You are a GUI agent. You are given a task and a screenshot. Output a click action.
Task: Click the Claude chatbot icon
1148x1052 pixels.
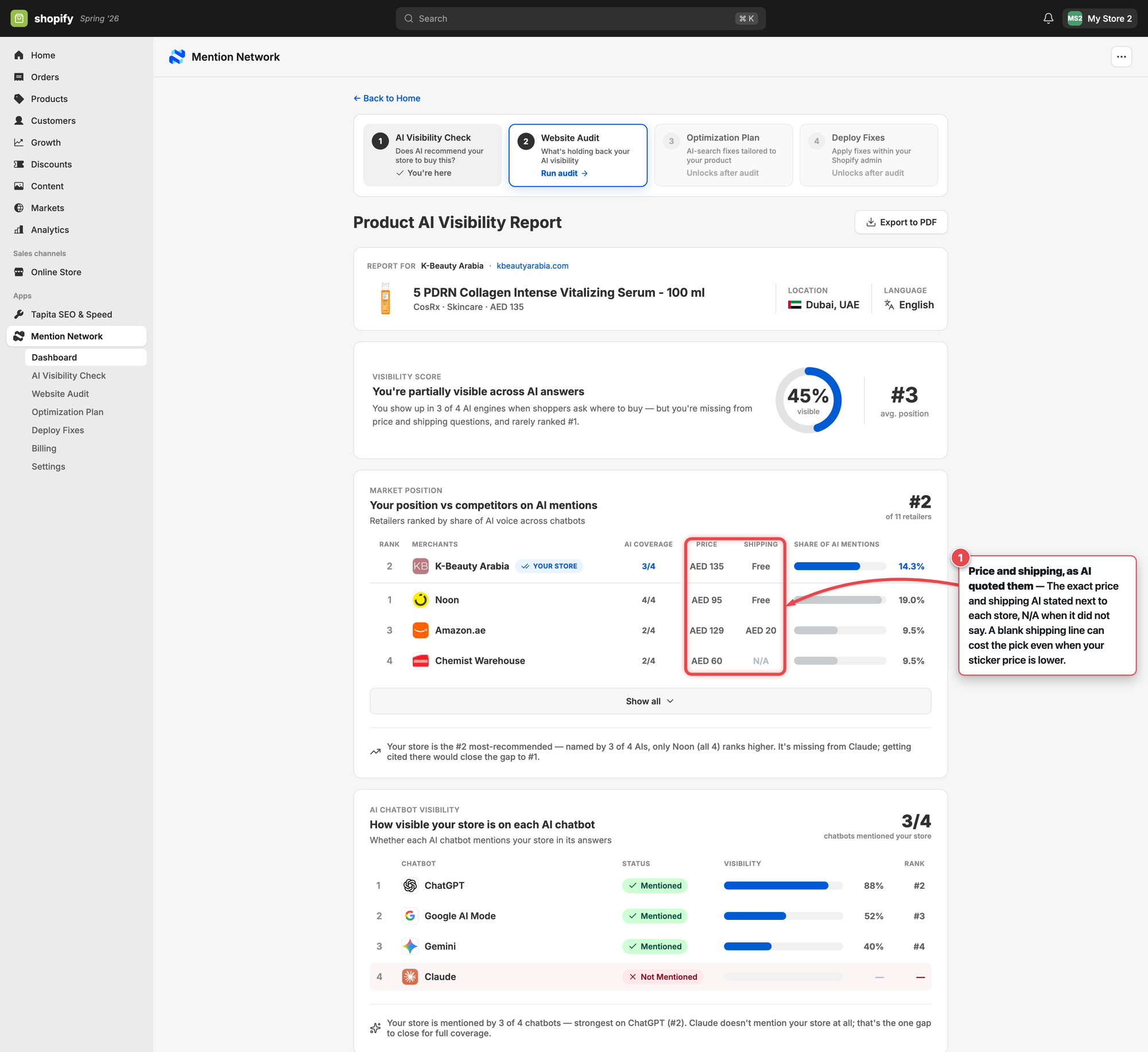[410, 977]
